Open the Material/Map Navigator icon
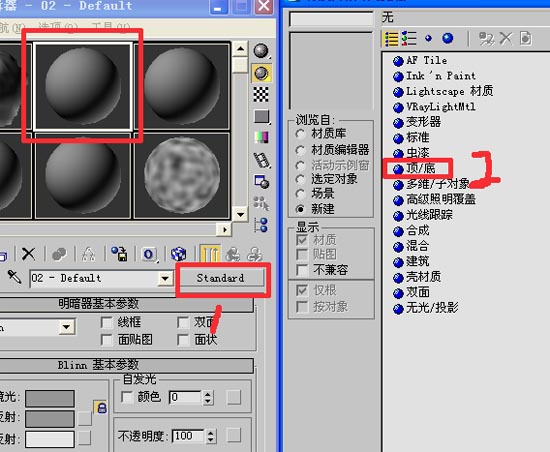Screen dimensions: 550x452 [261, 225]
